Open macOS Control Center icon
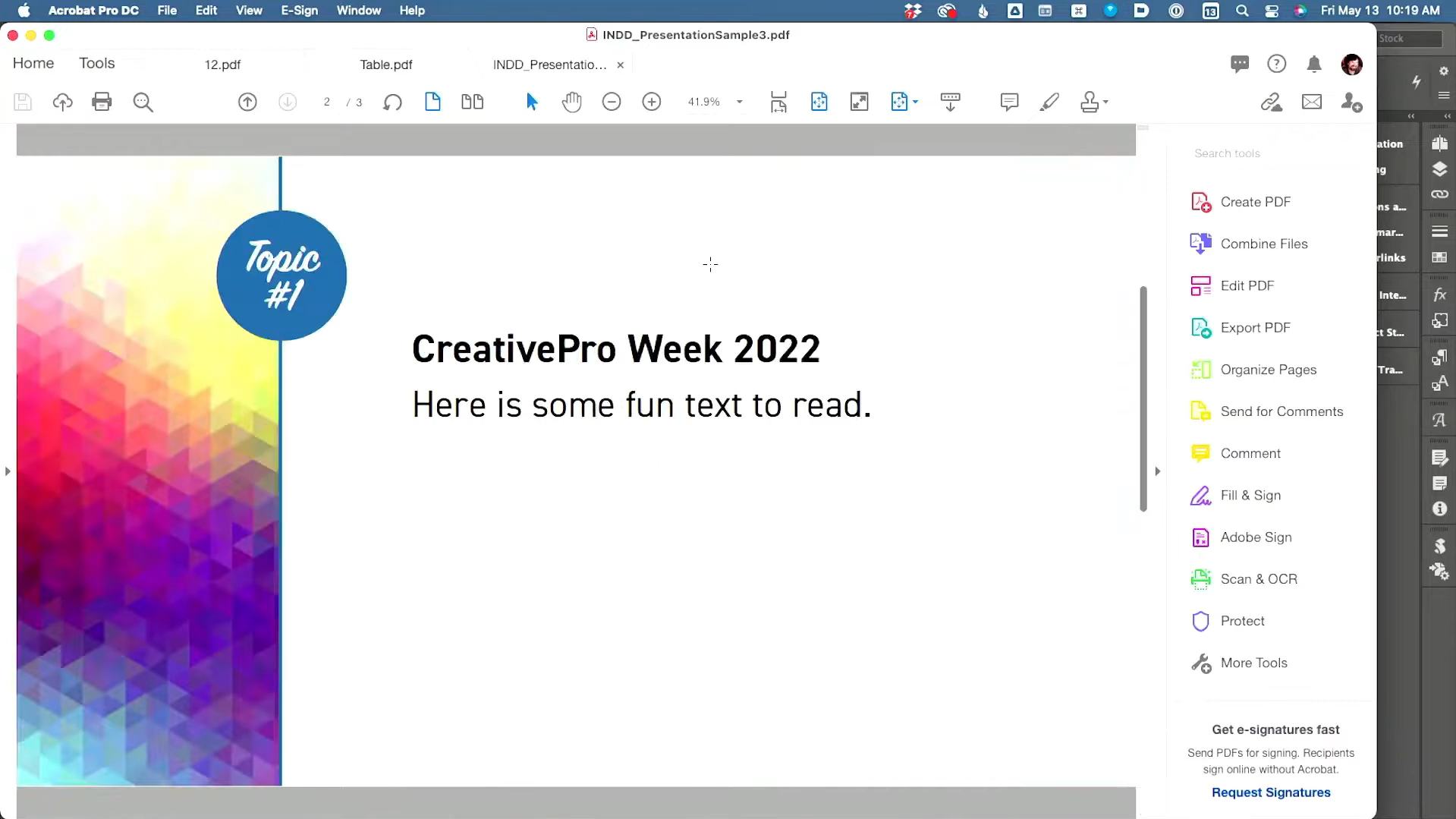 [1272, 11]
